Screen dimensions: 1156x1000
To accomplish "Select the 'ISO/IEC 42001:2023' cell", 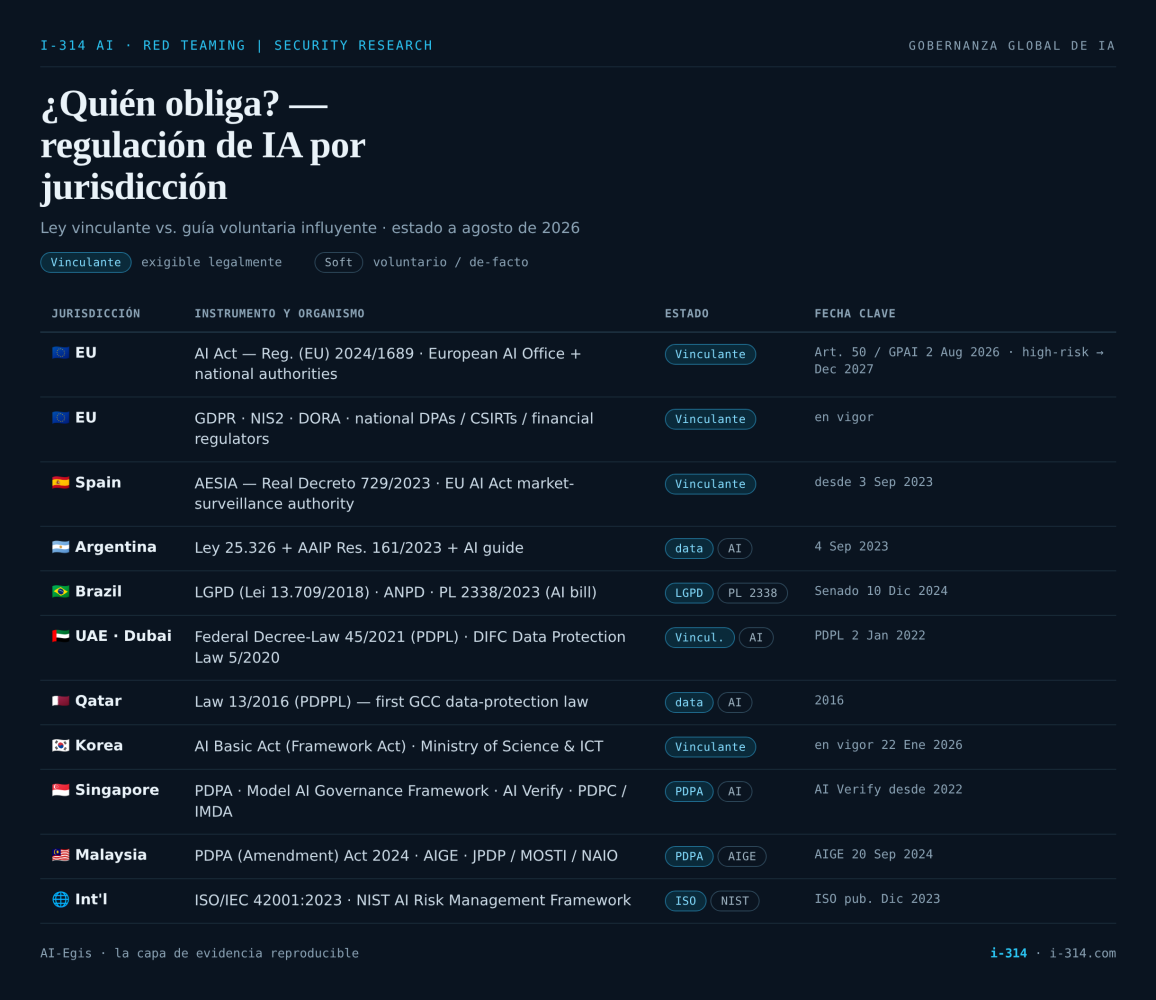I will 413,900.
